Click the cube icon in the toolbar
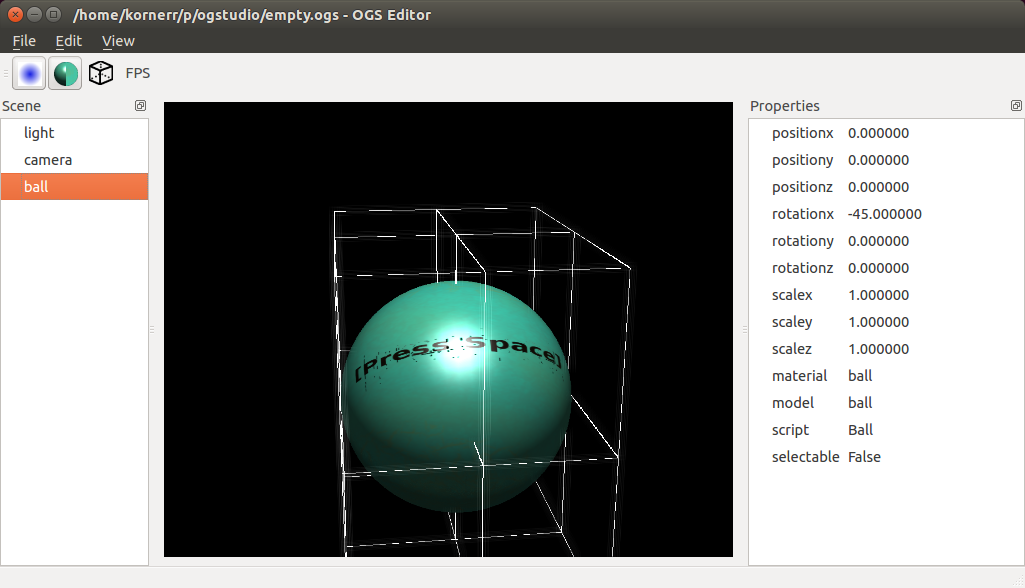This screenshot has width=1025, height=588. tap(100, 72)
